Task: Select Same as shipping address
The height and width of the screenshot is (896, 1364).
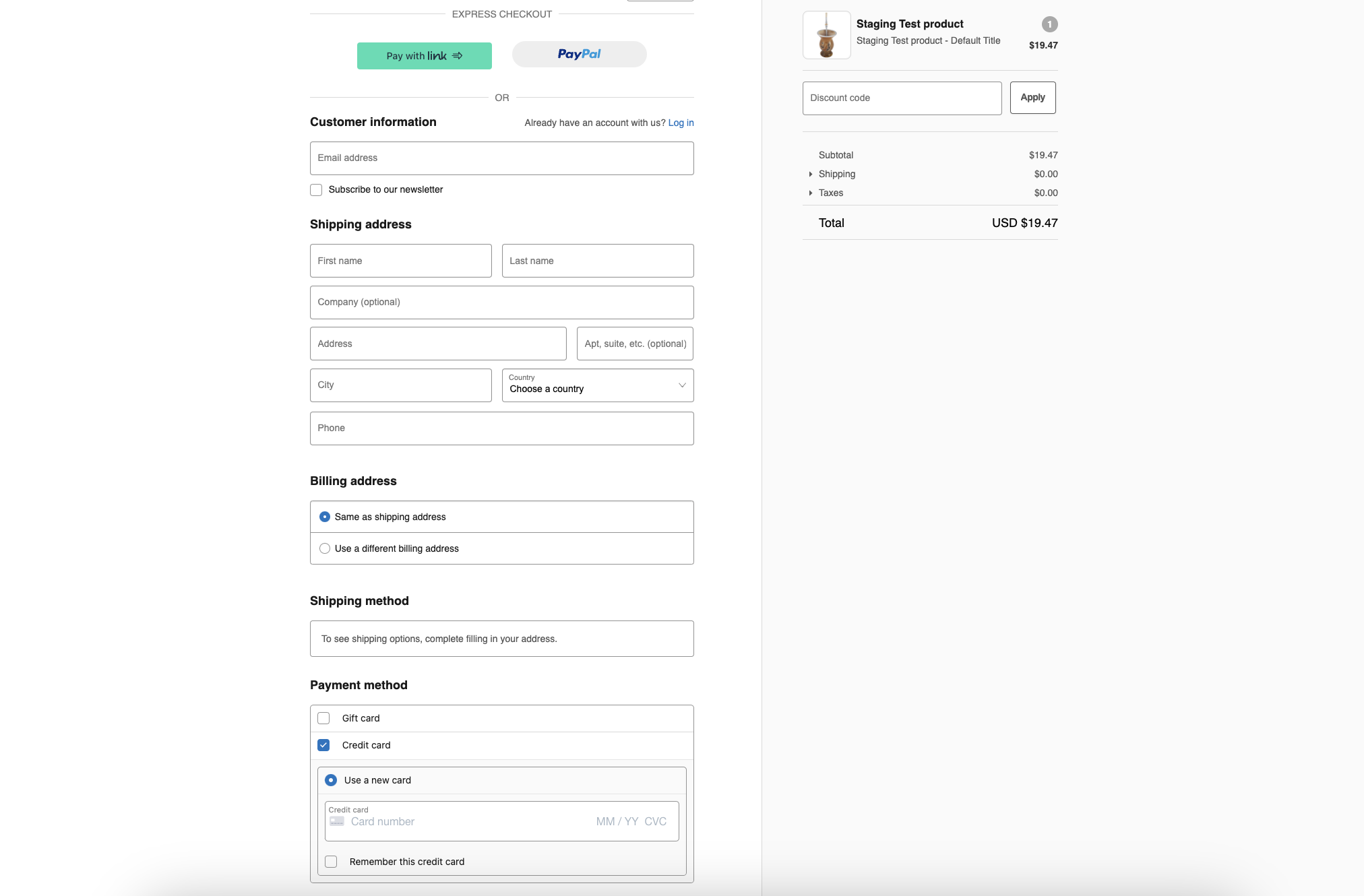Action: click(x=325, y=516)
